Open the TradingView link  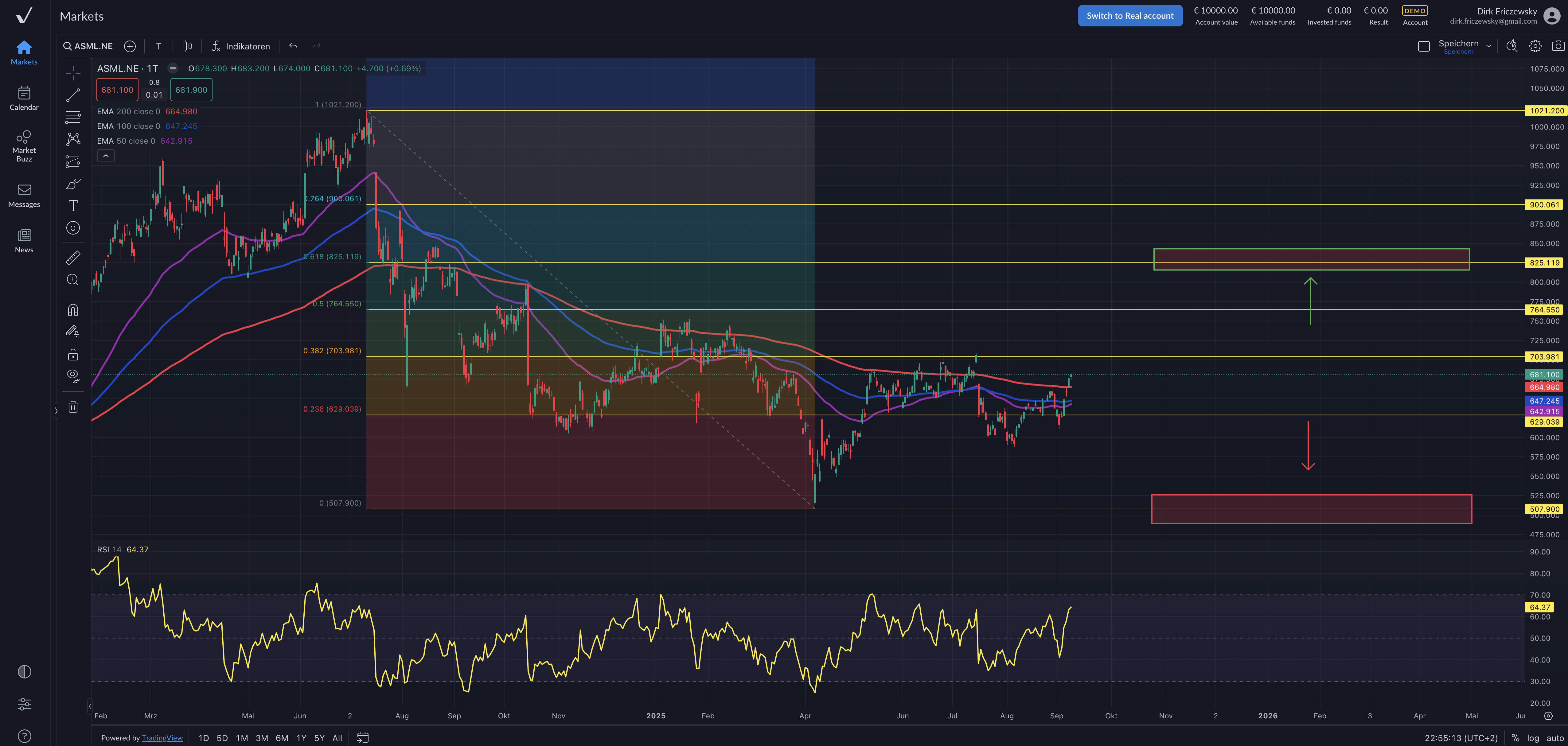tap(162, 738)
